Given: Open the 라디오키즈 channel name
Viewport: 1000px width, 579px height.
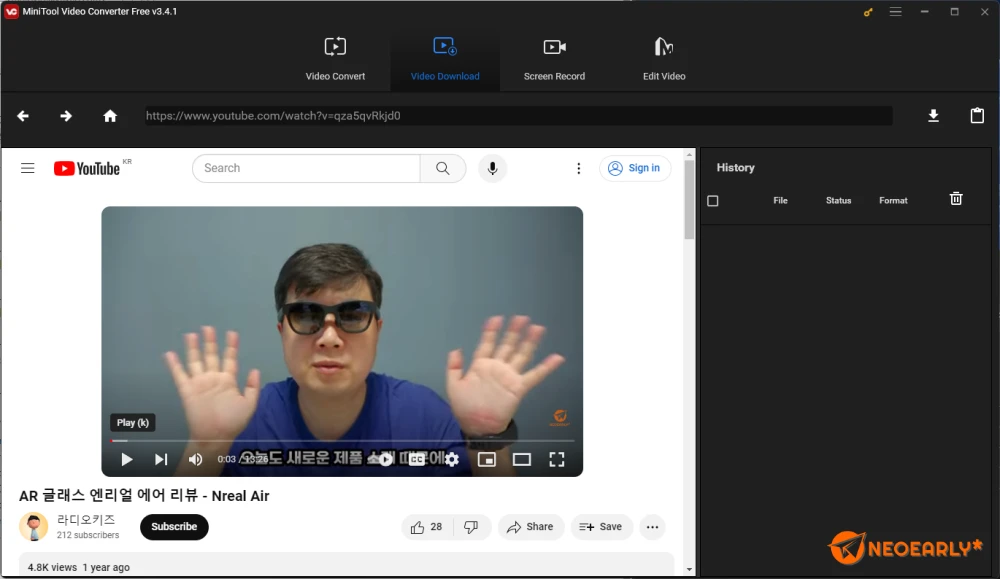Looking at the screenshot, I should click(86, 520).
